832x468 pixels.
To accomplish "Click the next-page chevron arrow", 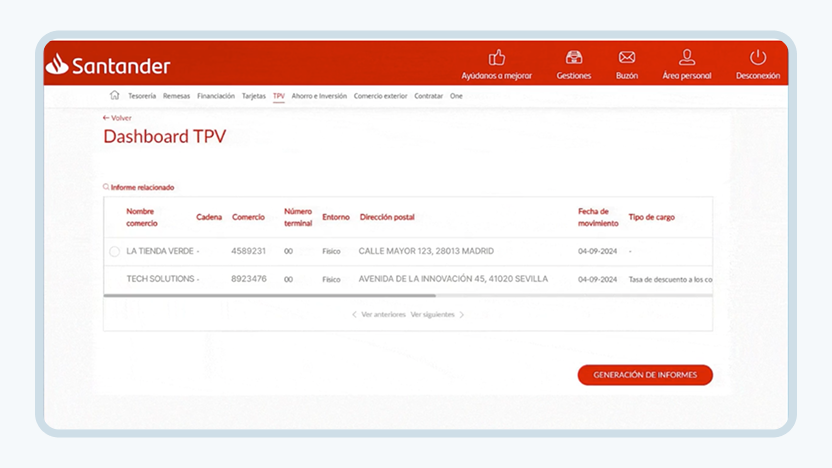I will pos(462,315).
